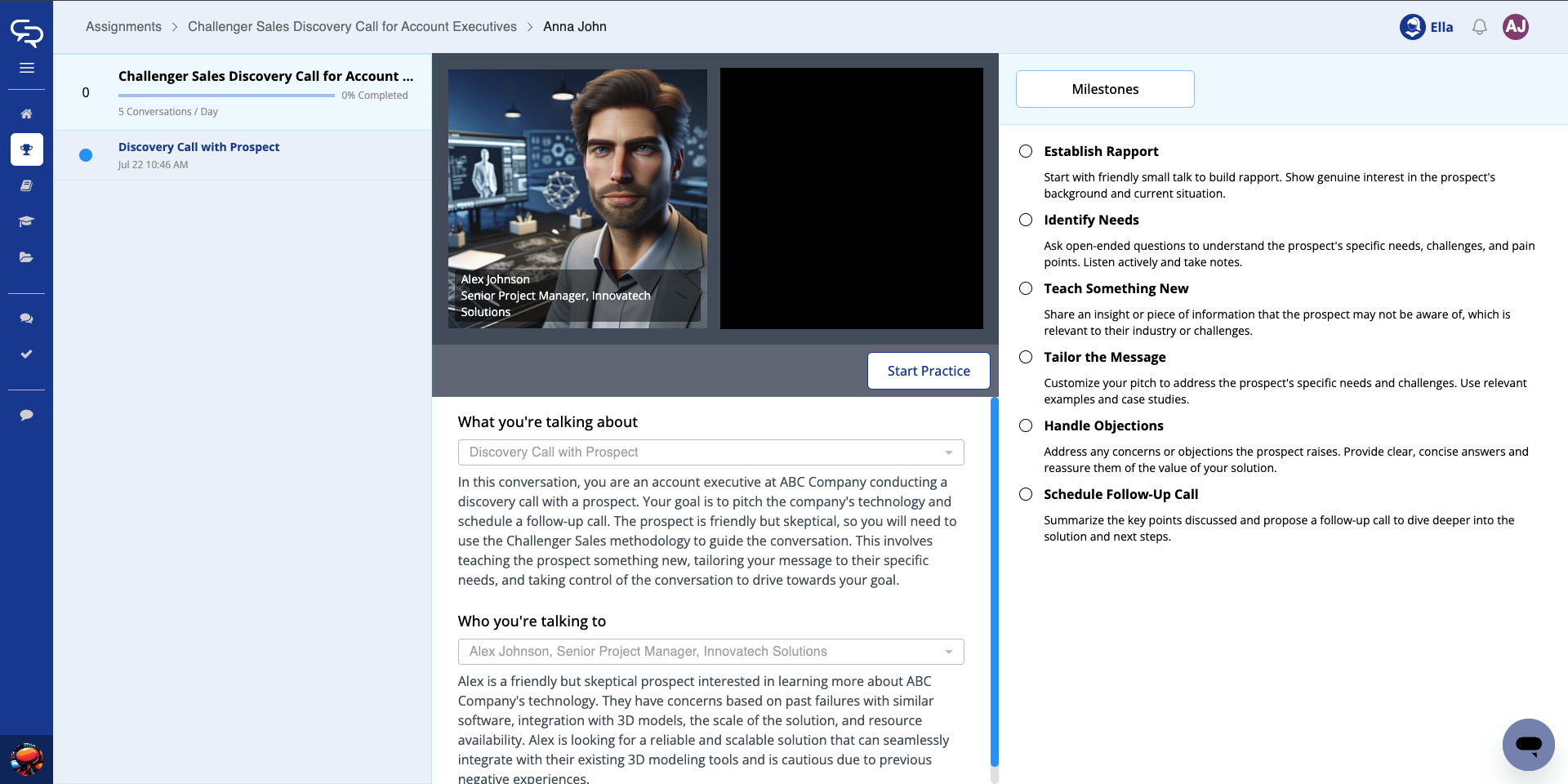Open the notifications bell icon
1568x784 pixels.
(1479, 27)
